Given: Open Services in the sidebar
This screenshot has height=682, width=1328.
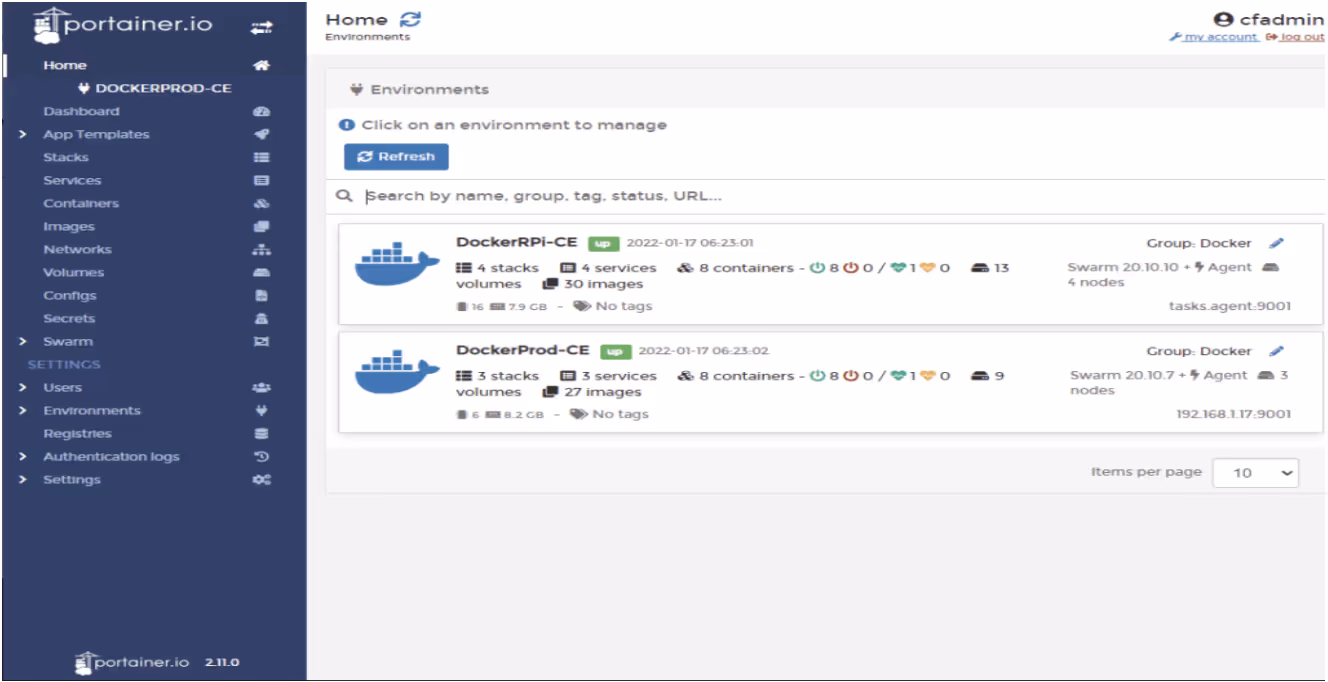Looking at the screenshot, I should click(x=72, y=181).
